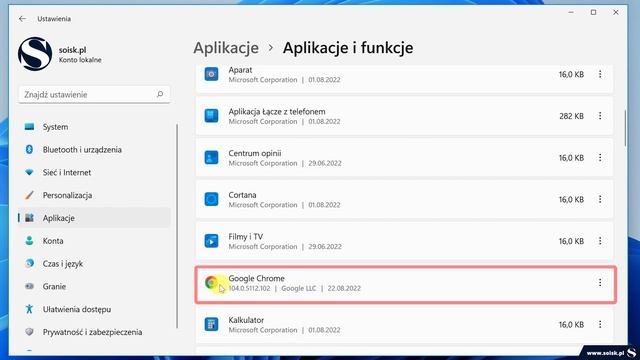
Task: Open three-dot menu for Cortana
Action: 600,199
